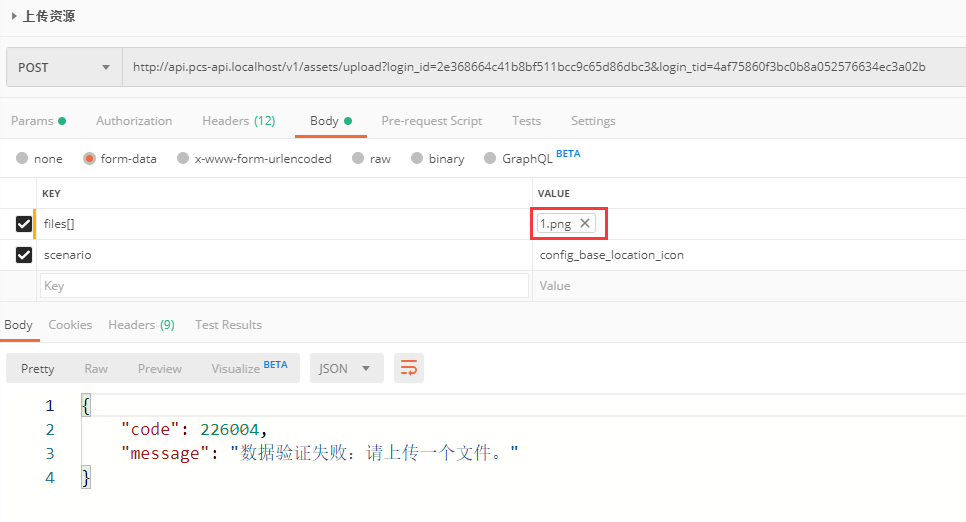This screenshot has width=966, height=522.
Task: Collapse the 上传资源 section triangle
Action: [x=13, y=16]
